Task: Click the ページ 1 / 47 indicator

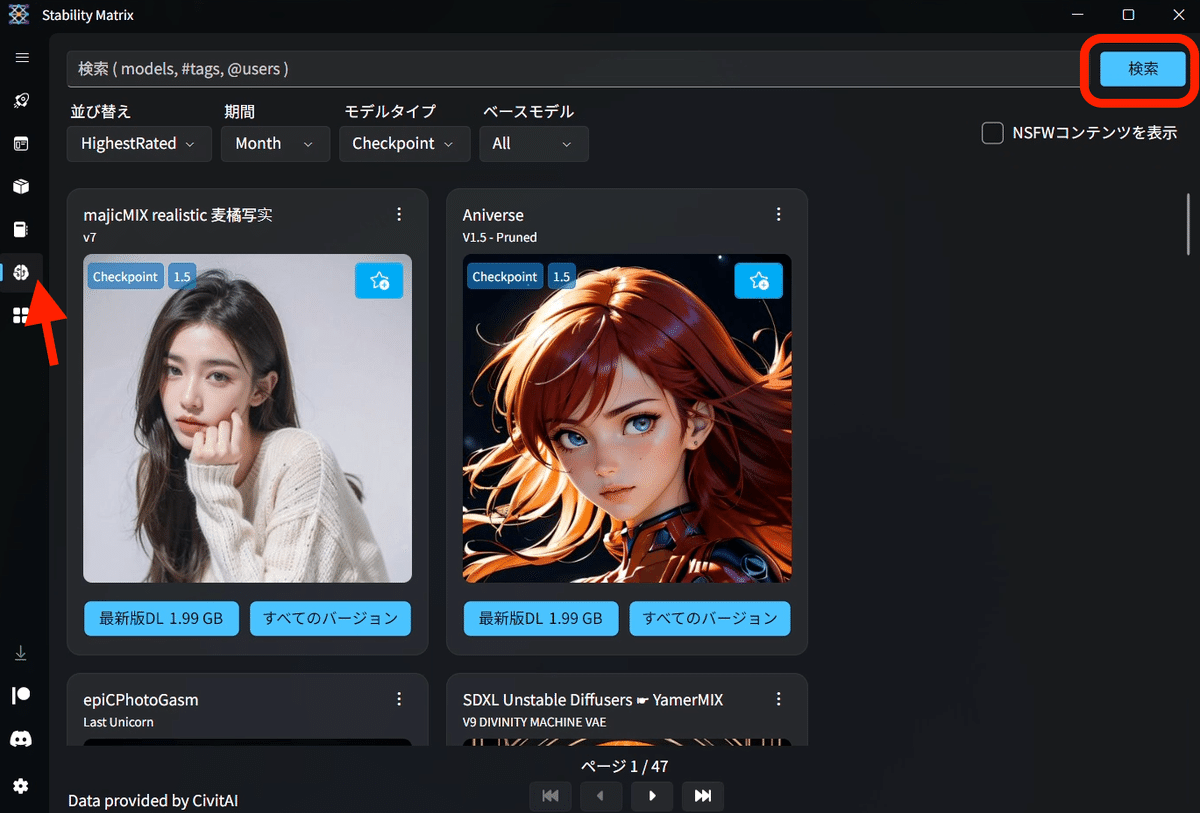Action: pyautogui.click(x=625, y=767)
